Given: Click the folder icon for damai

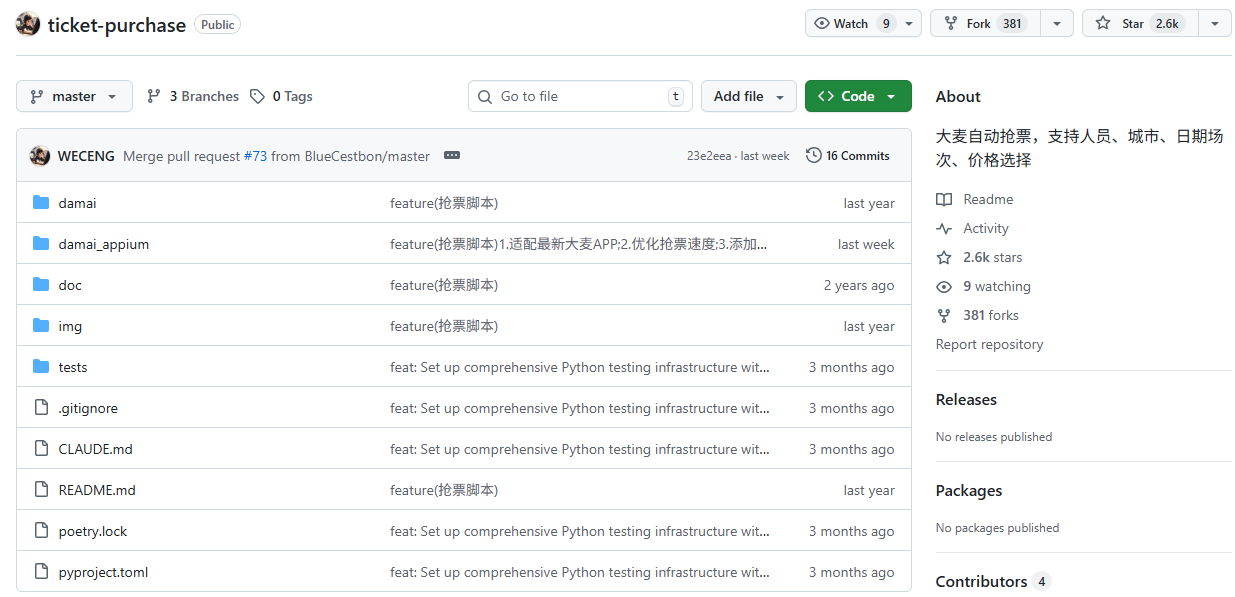Looking at the screenshot, I should click(41, 203).
